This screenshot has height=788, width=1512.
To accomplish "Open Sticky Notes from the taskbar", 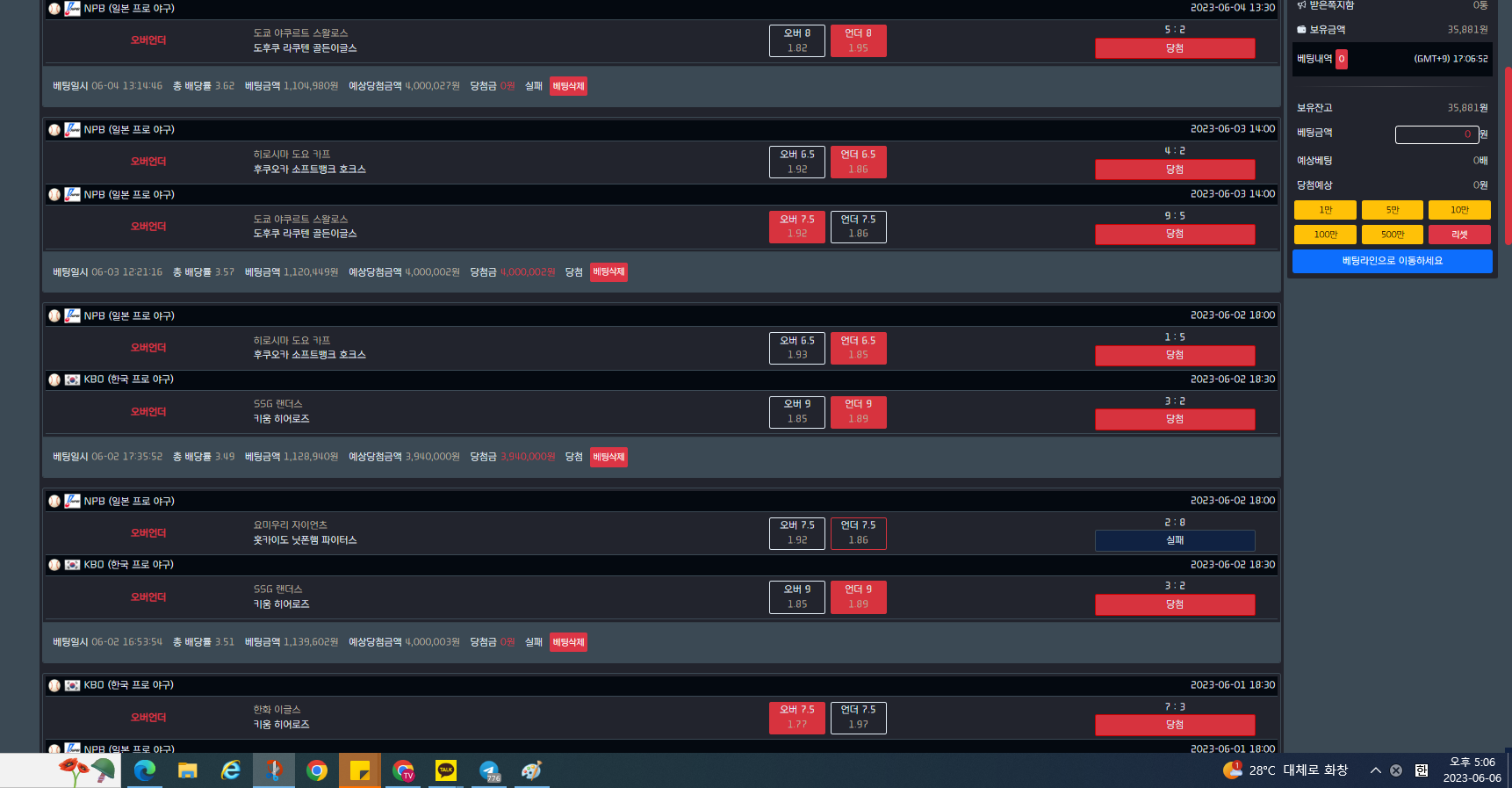I will pyautogui.click(x=360, y=770).
